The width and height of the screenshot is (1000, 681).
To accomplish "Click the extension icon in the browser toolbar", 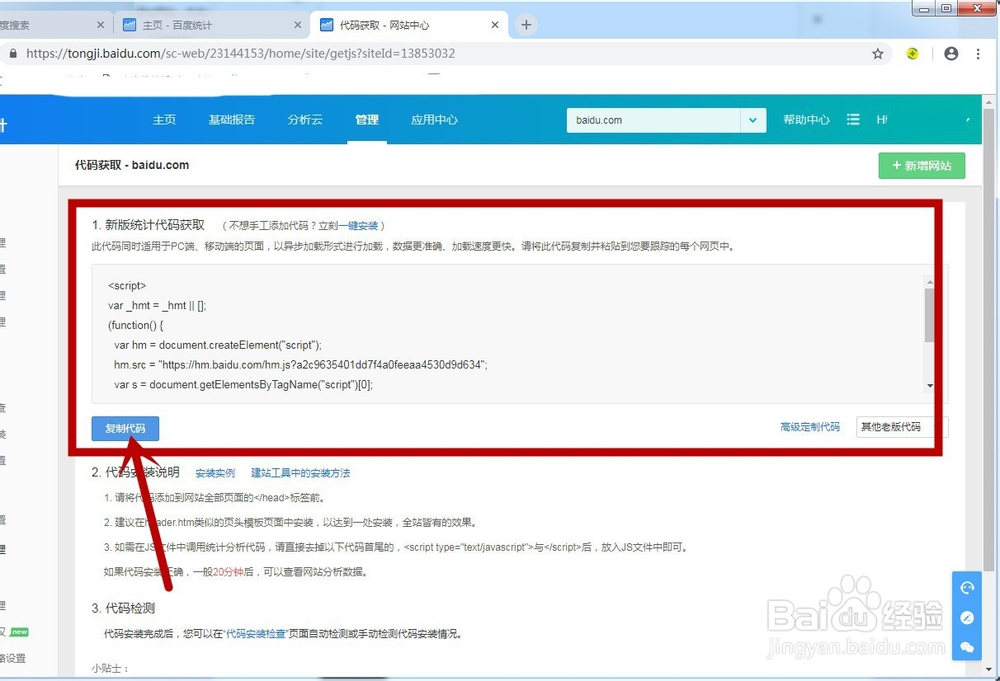I will pyautogui.click(x=913, y=55).
